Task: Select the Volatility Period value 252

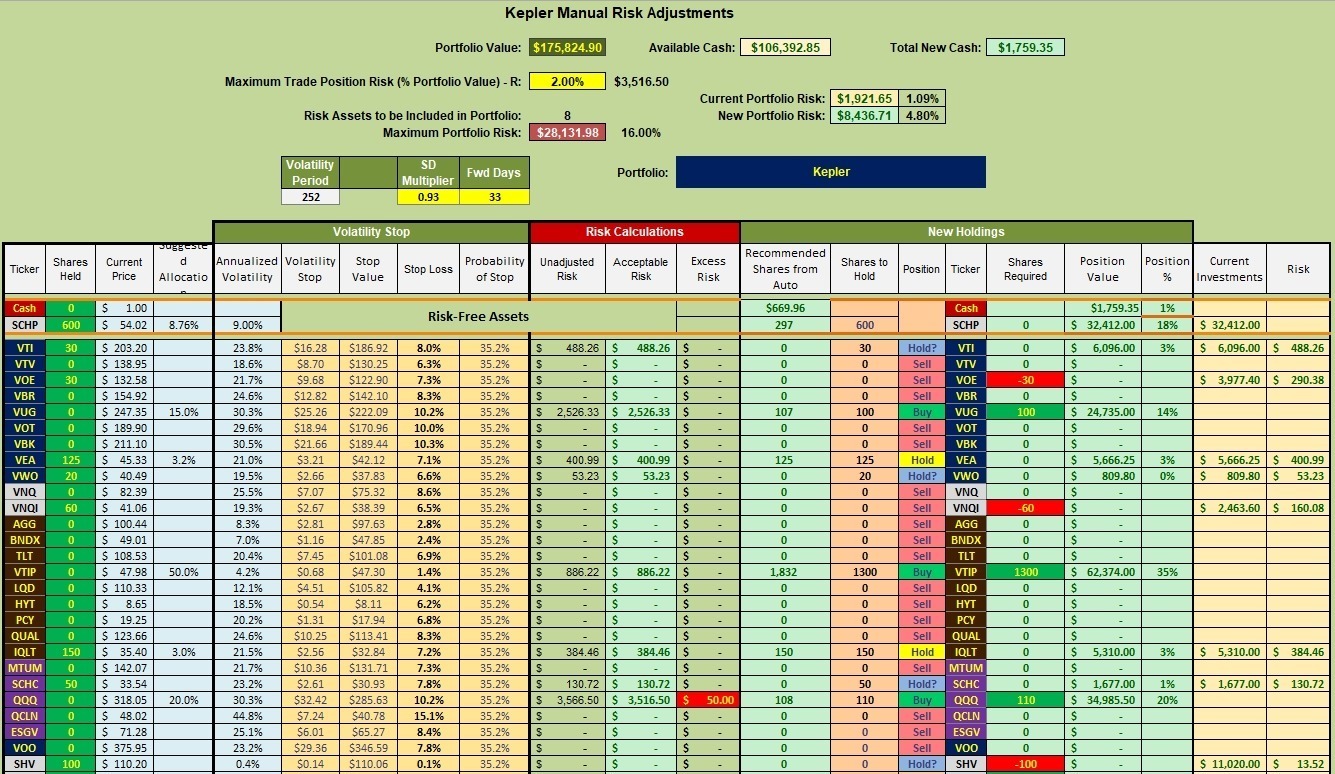Action: pyautogui.click(x=311, y=197)
